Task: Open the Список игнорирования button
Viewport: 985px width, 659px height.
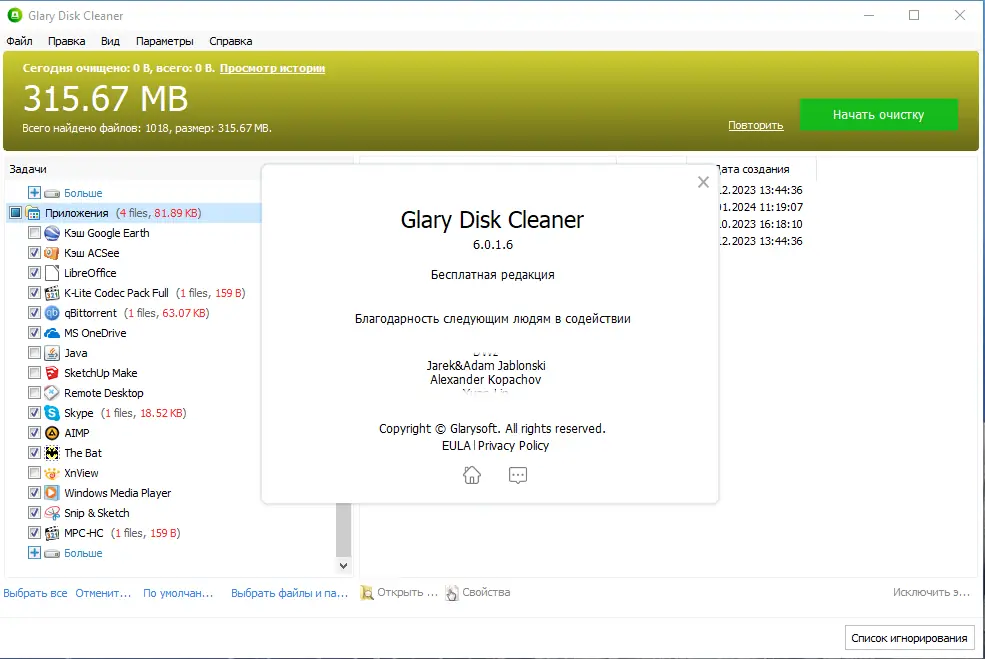Action: click(x=909, y=638)
